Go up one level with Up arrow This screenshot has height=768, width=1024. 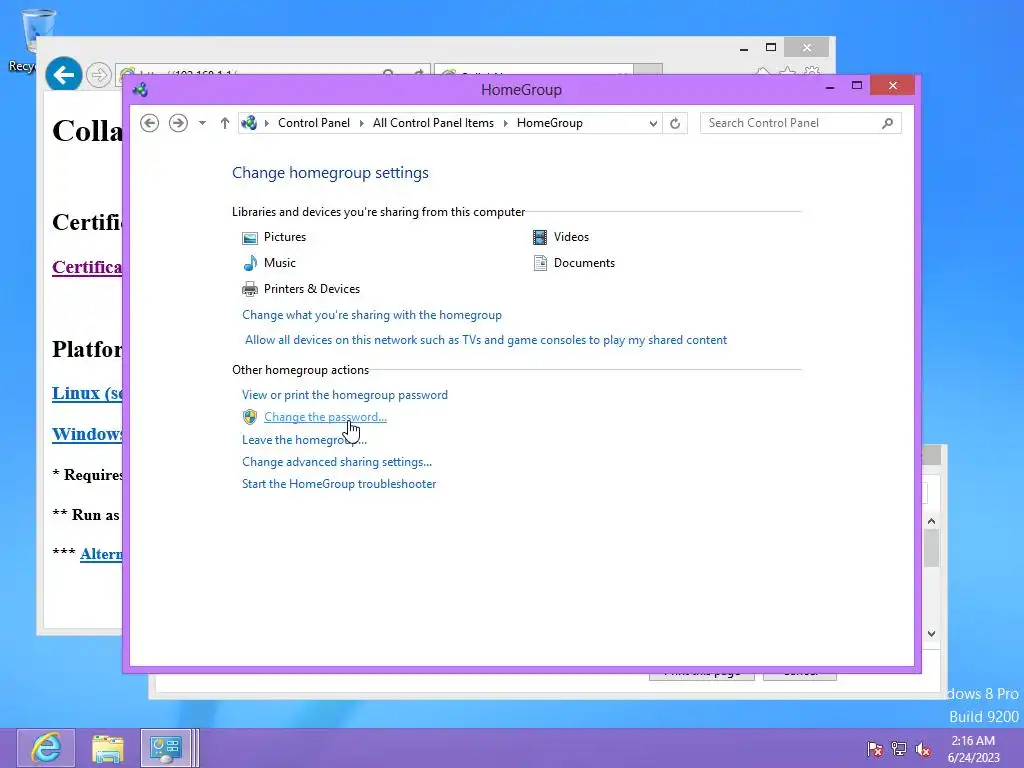[225, 123]
